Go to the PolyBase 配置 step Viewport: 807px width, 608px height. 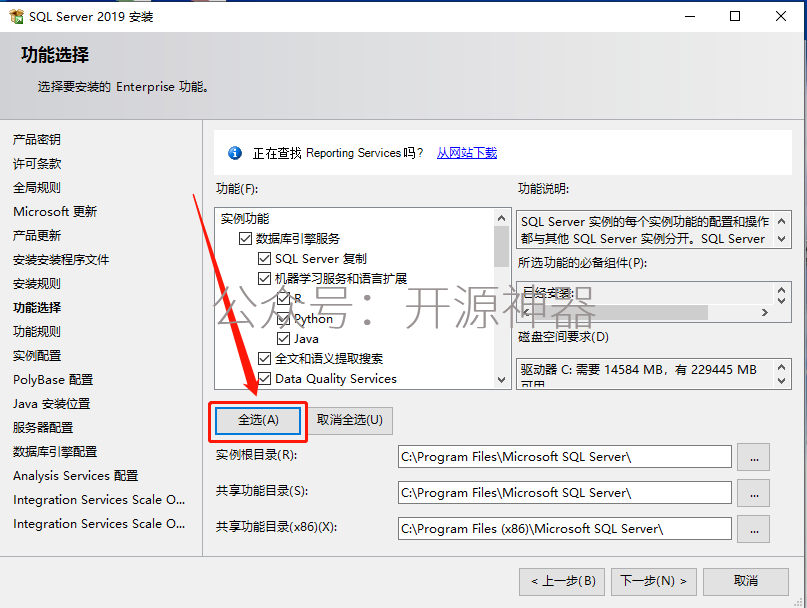53,380
